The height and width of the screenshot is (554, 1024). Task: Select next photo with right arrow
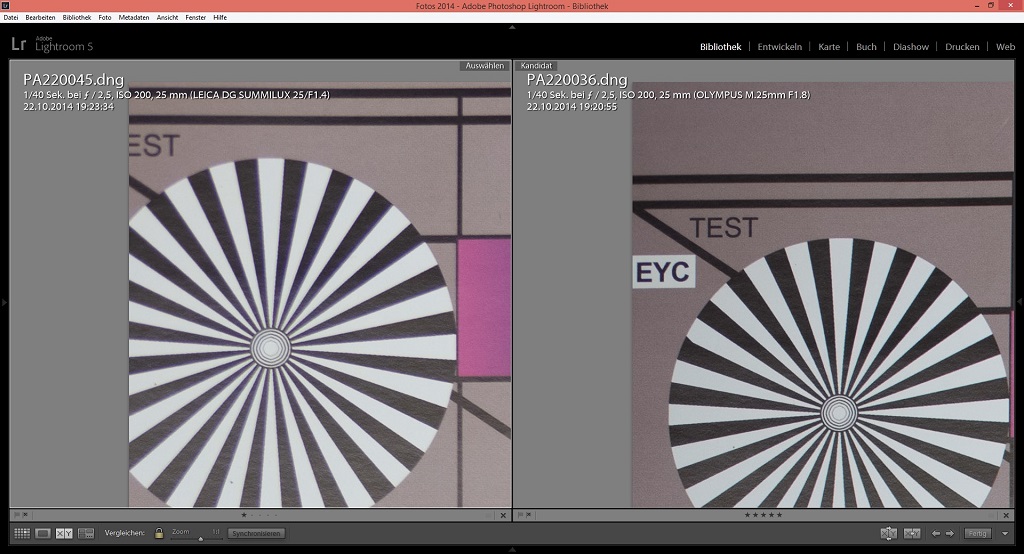950,534
